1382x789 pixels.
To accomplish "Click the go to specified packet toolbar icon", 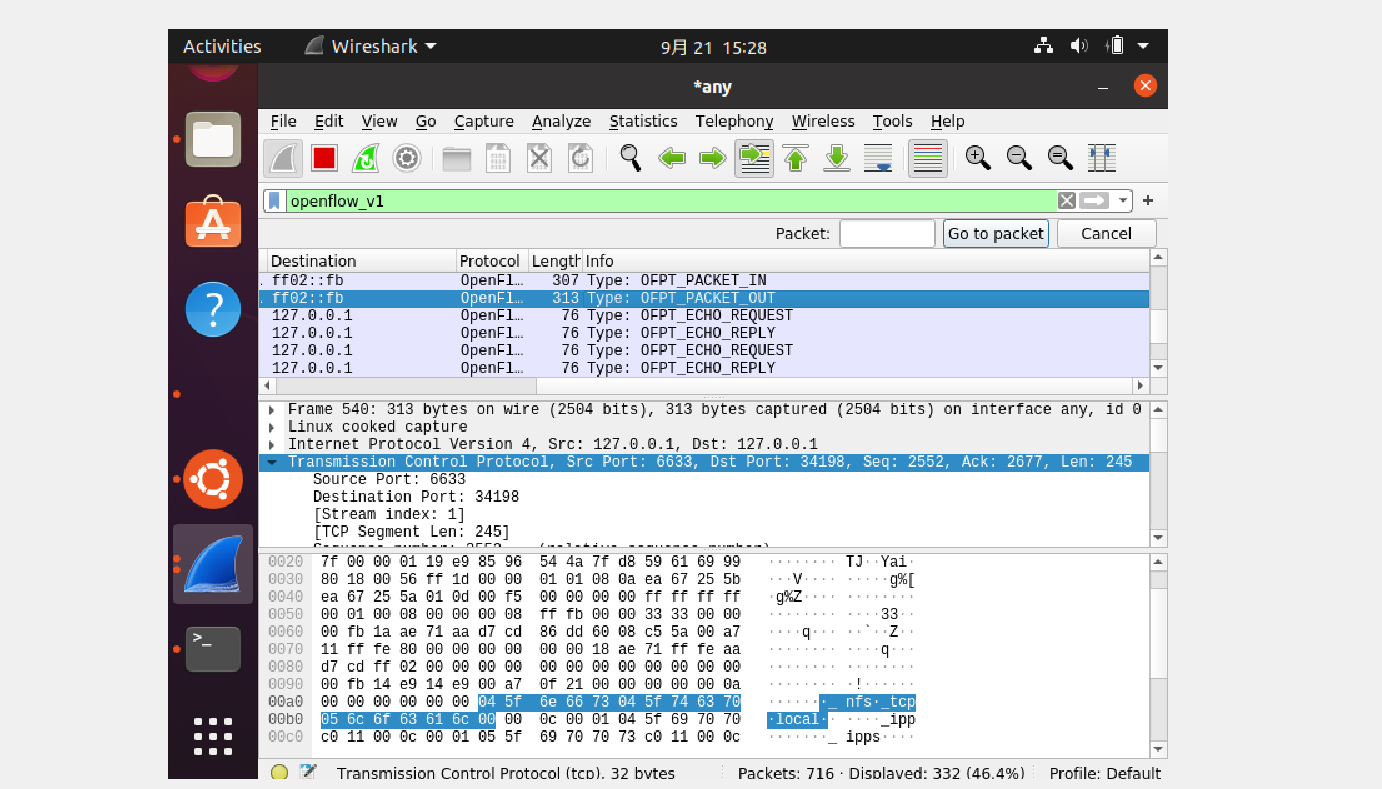I will pyautogui.click(x=753, y=158).
